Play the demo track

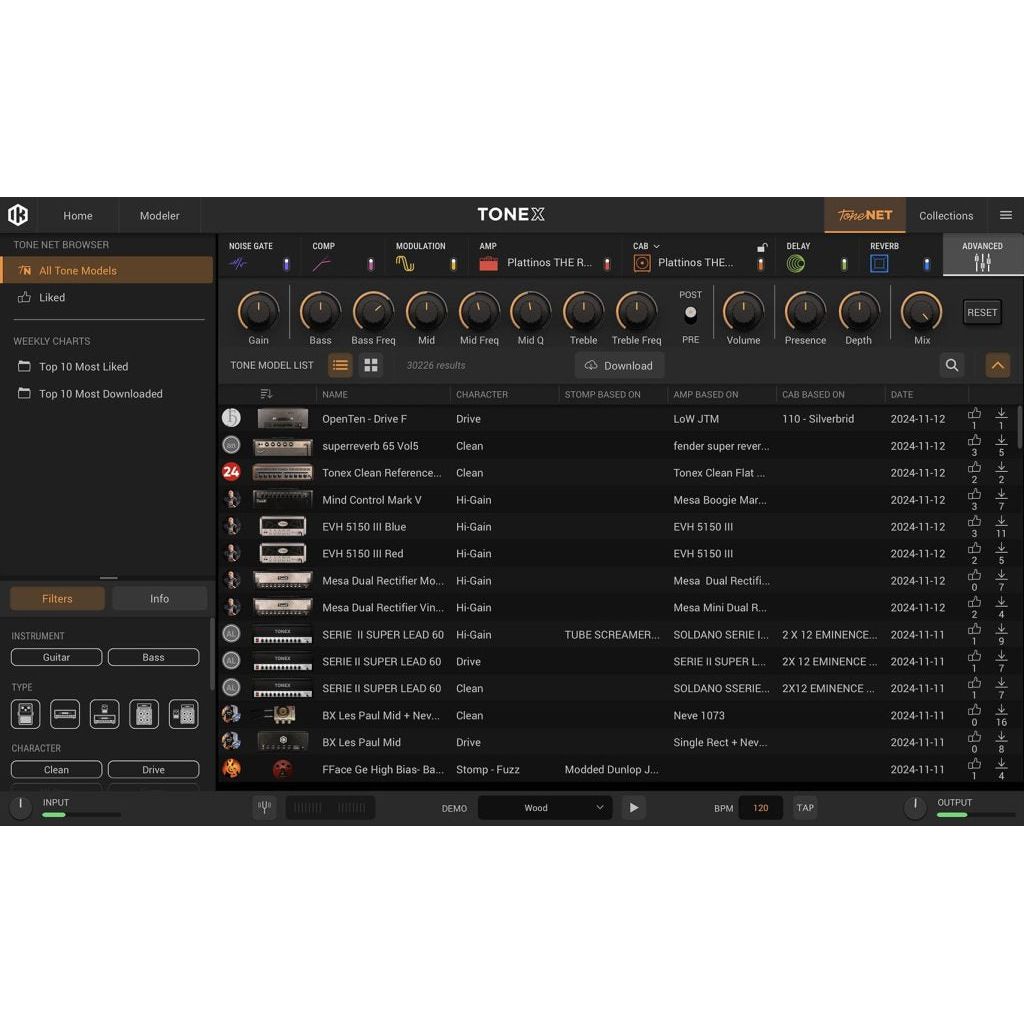point(633,808)
